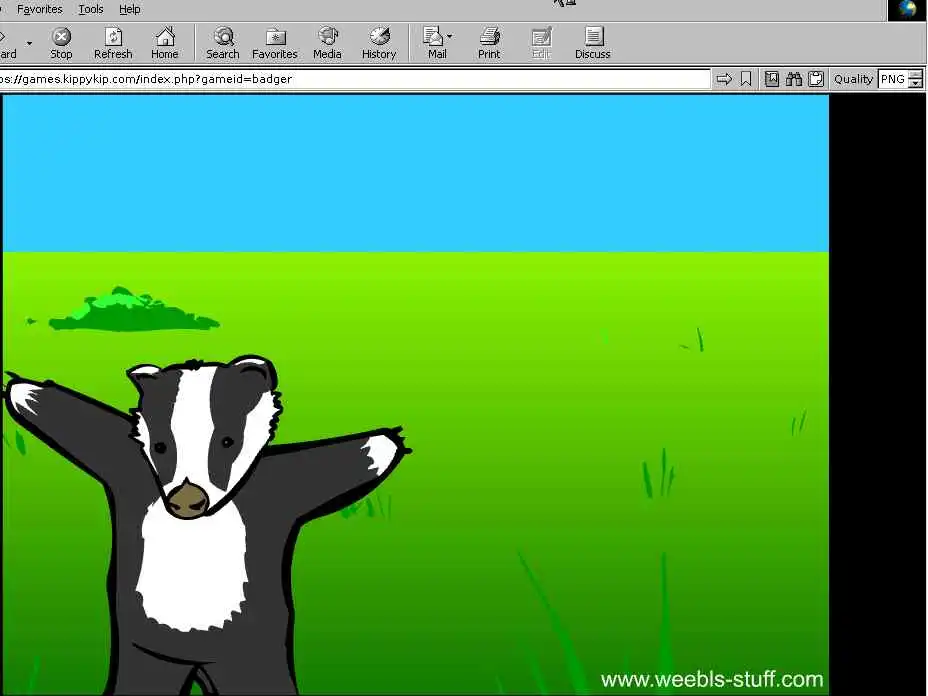Viewport: 928px width, 696px height.
Task: Reload the page with Refresh
Action: click(x=113, y=43)
